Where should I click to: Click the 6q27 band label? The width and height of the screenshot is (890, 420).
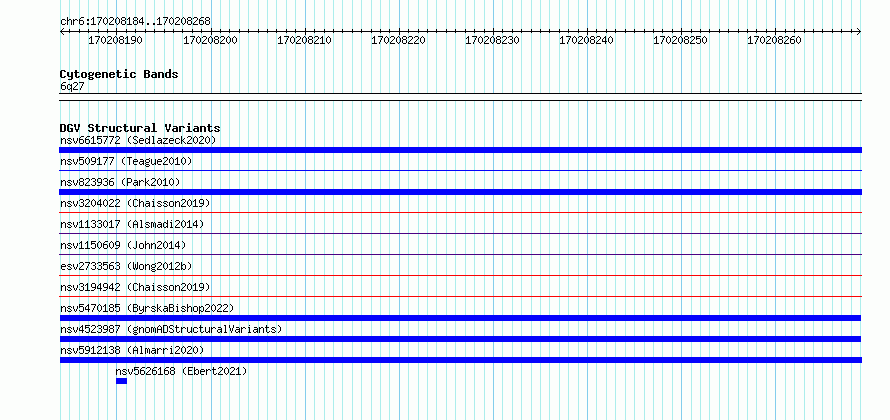(x=72, y=87)
